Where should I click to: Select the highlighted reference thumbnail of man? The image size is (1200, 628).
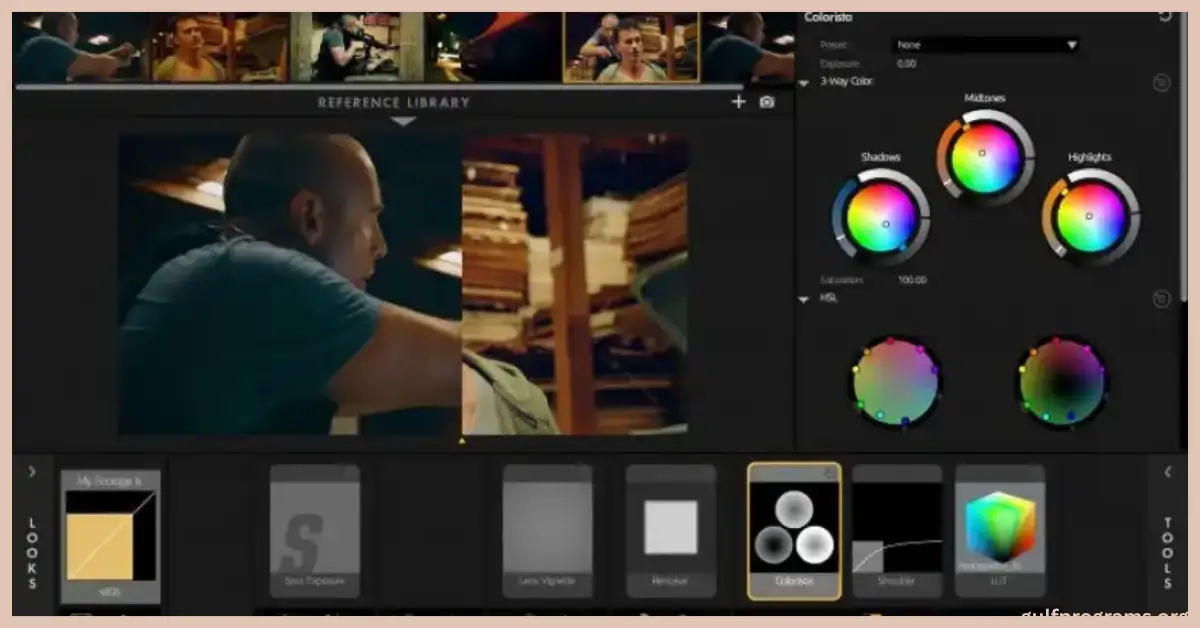pyautogui.click(x=632, y=48)
